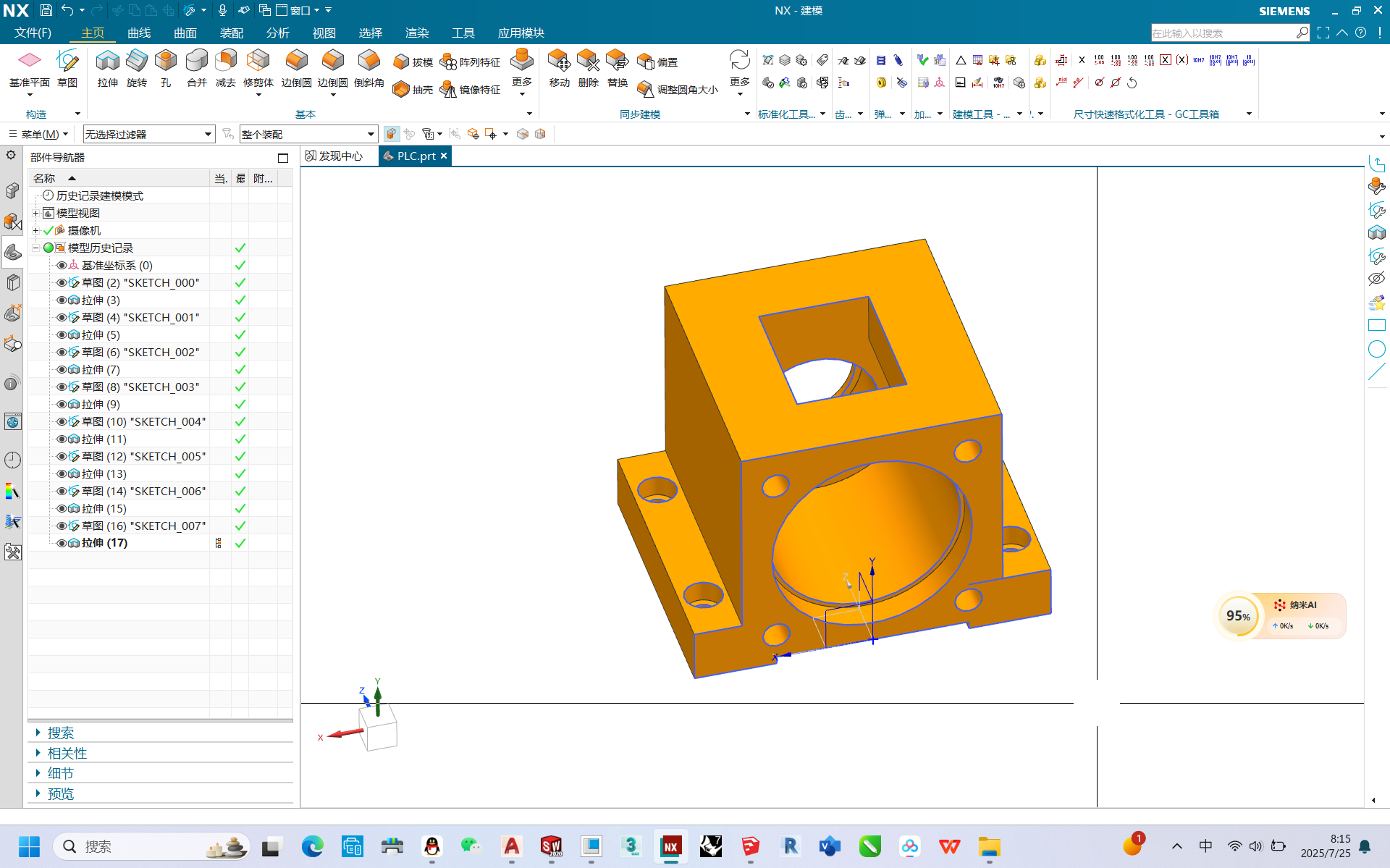Select the 移动 (Move Face) tool in 同步建模
Image resolution: width=1390 pixels, height=868 pixels.
(559, 69)
